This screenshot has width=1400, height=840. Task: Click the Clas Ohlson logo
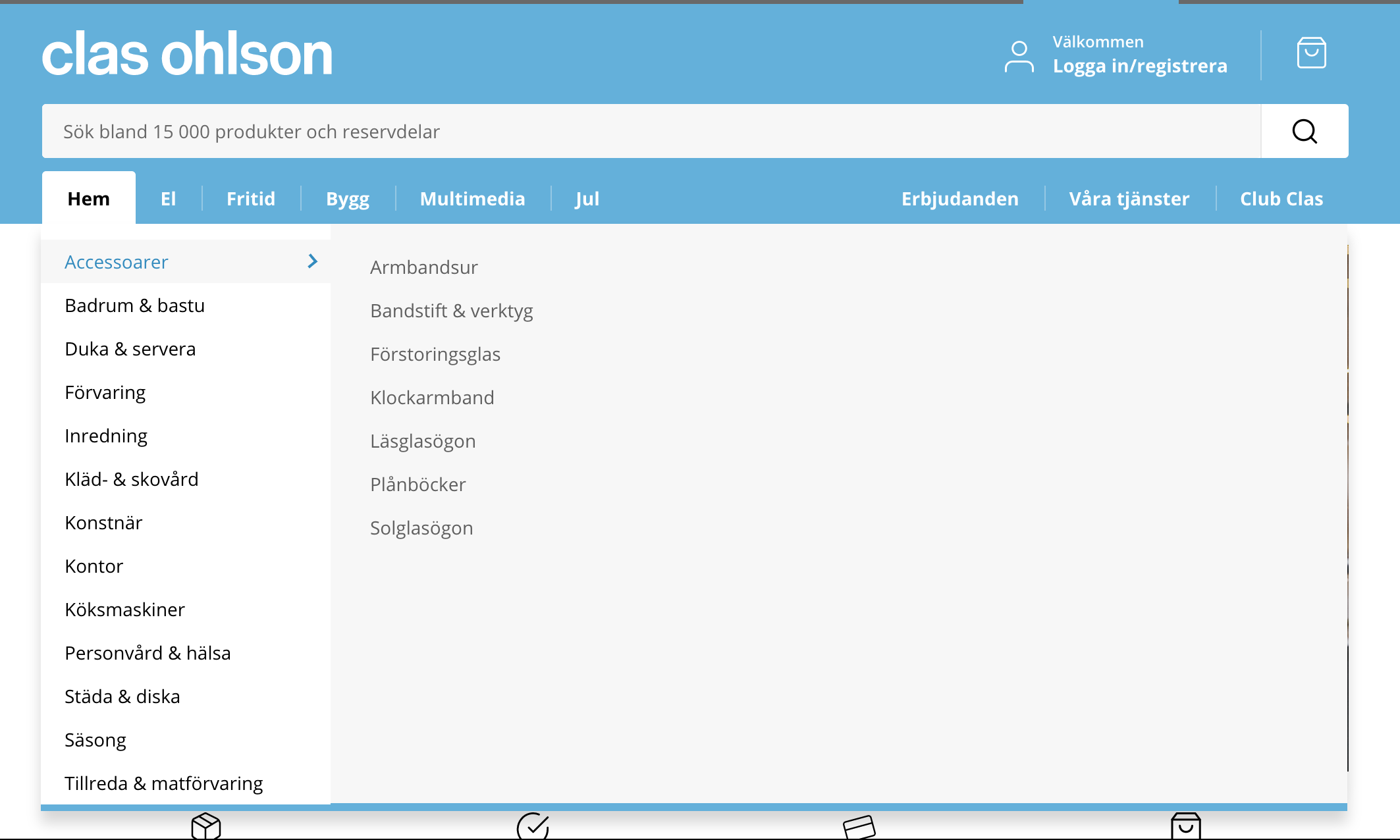pyautogui.click(x=188, y=55)
